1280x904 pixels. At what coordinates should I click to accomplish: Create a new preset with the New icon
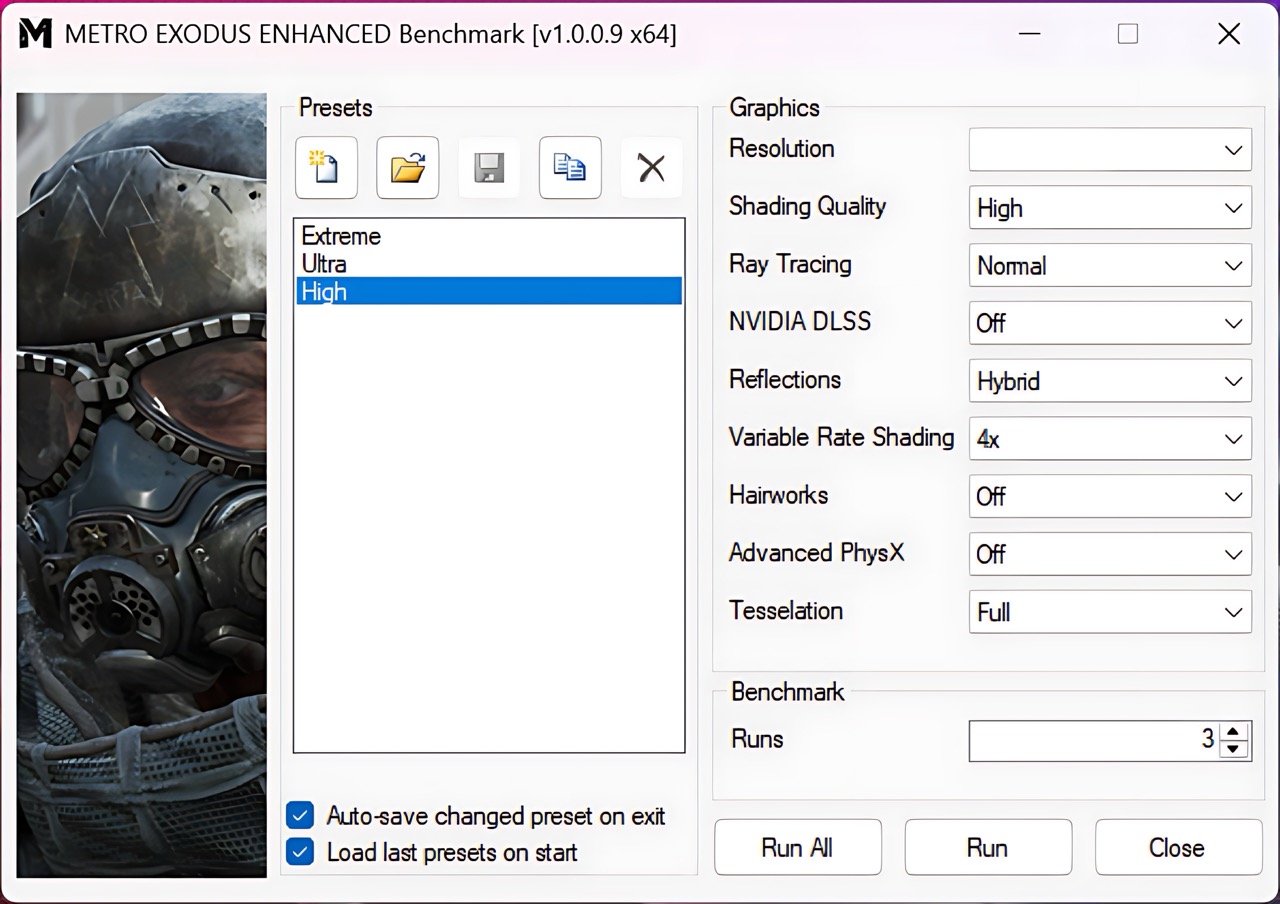point(326,167)
